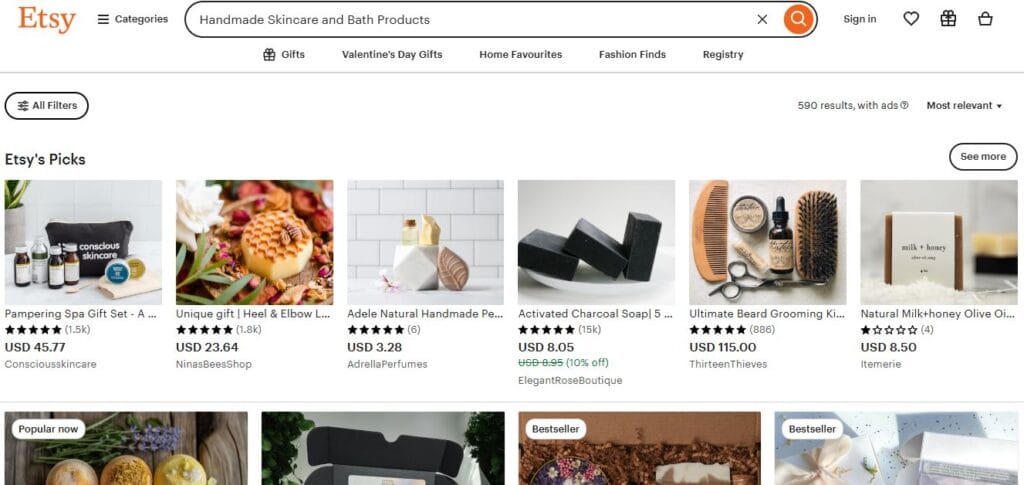Open the gift box icon in header
The image size is (1024, 485).
coord(948,19)
